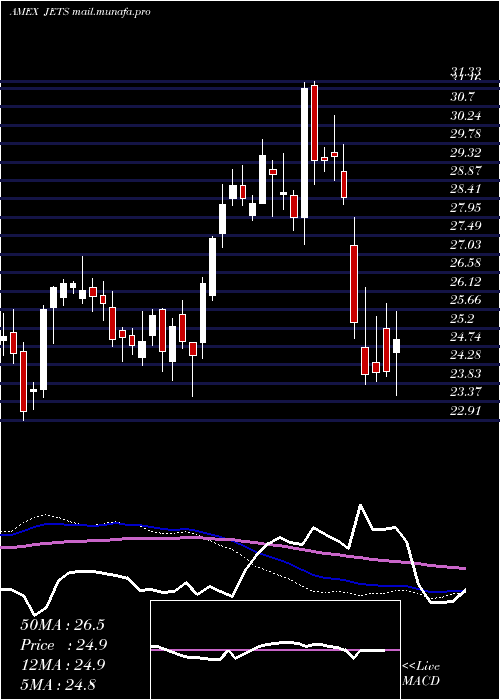The height and width of the screenshot is (700, 500).
Task: Click the 26.12 price axis label
Action: [466, 281]
